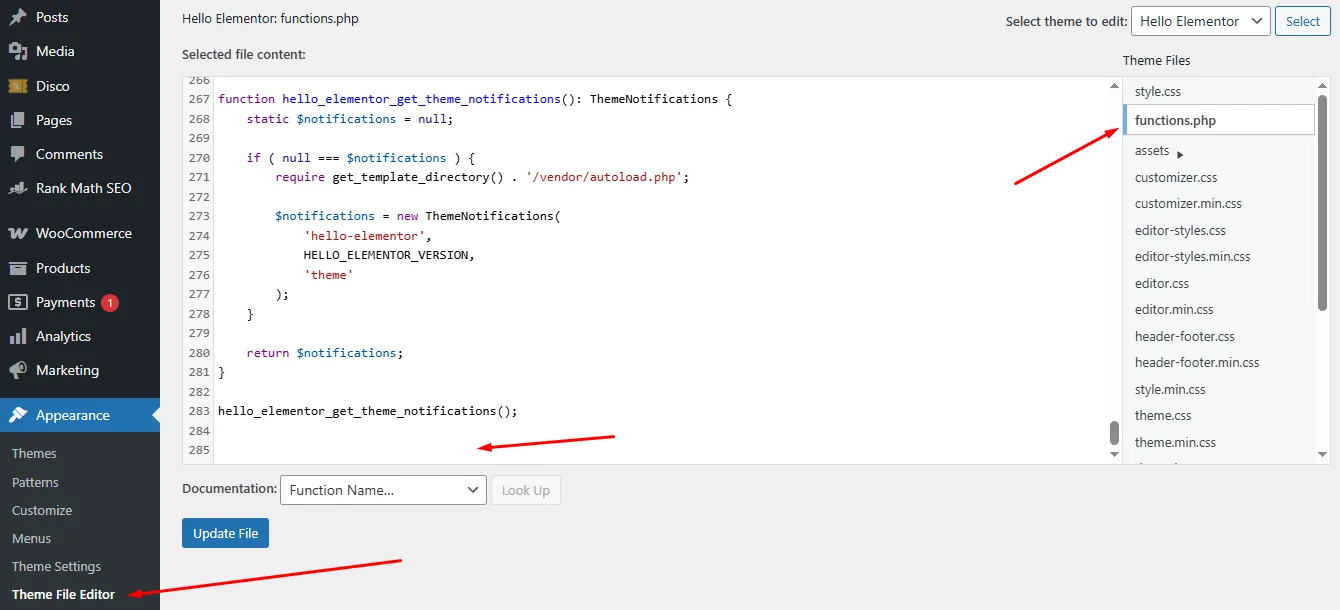
Task: Click the Update File button
Action: click(x=225, y=533)
